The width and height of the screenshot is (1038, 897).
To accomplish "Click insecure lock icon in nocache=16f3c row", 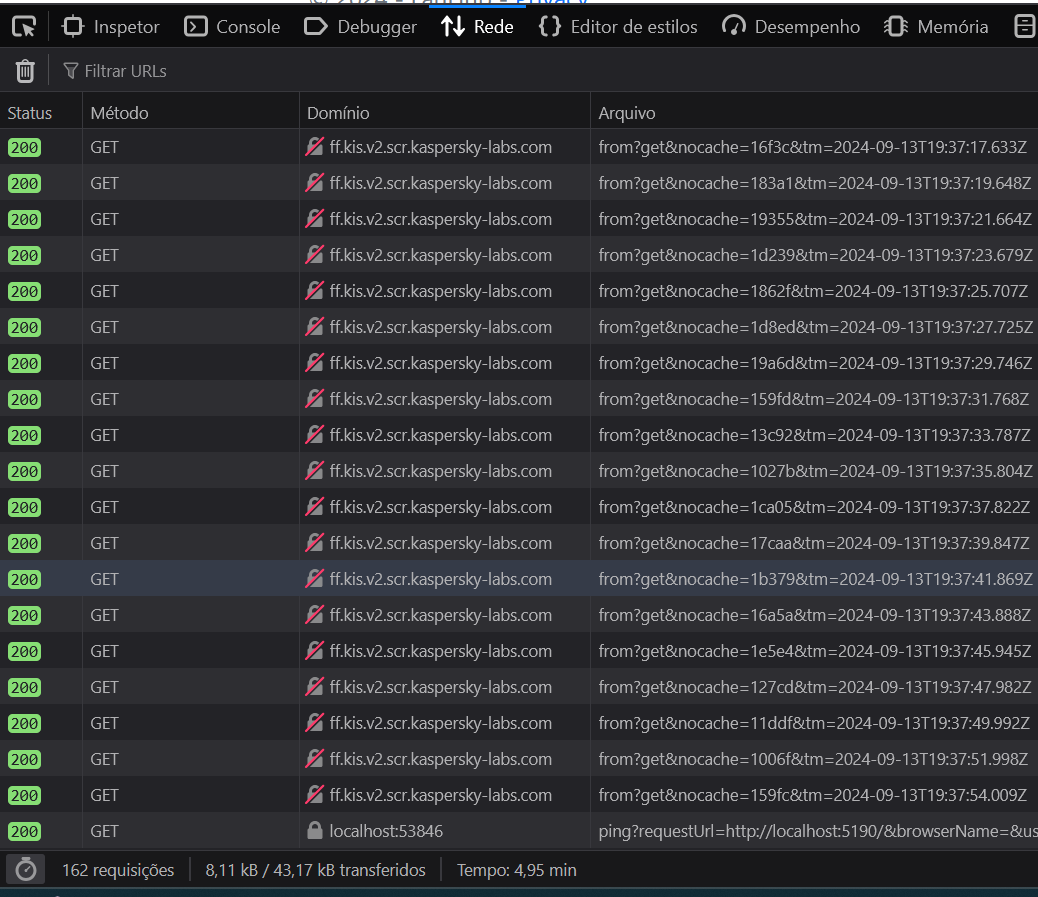I will [314, 146].
